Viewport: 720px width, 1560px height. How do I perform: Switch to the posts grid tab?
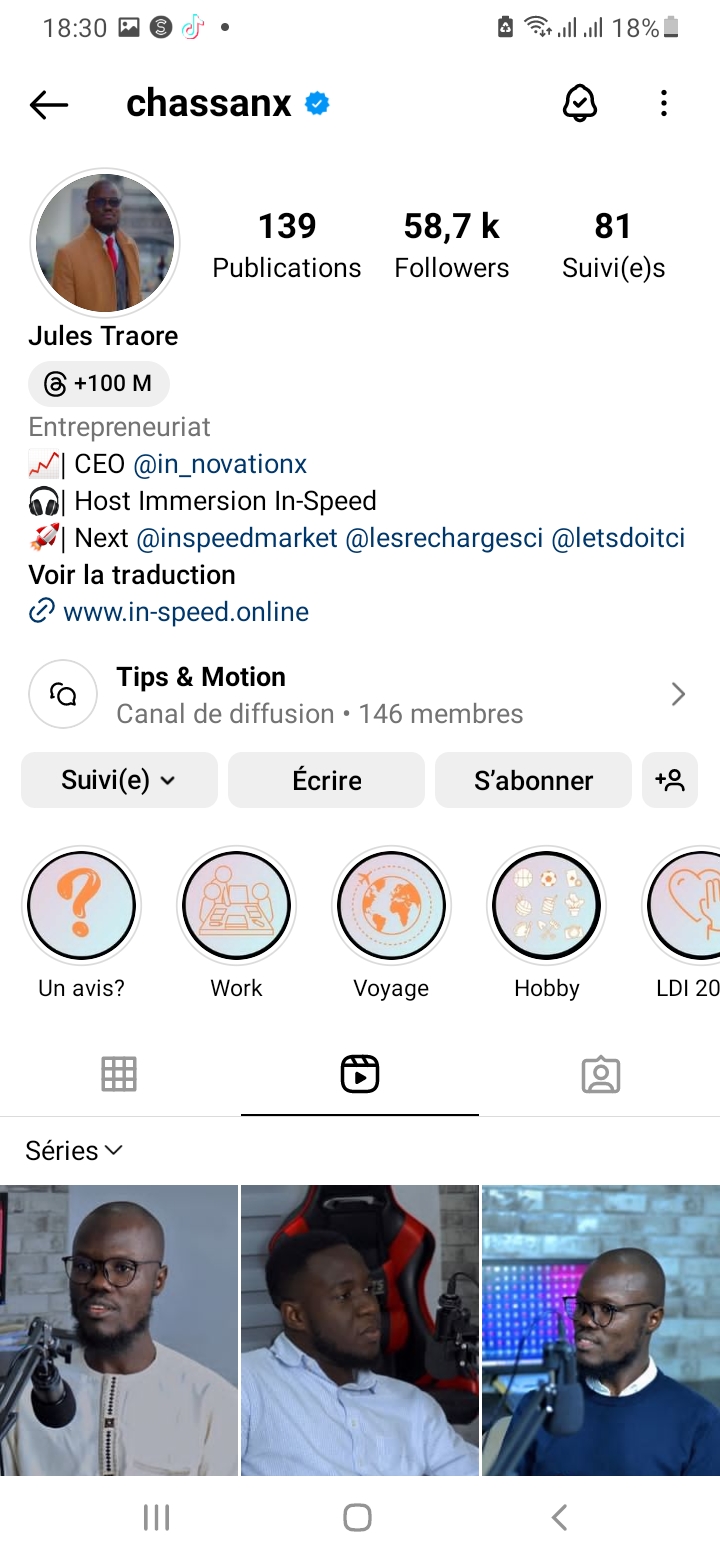[x=119, y=1074]
